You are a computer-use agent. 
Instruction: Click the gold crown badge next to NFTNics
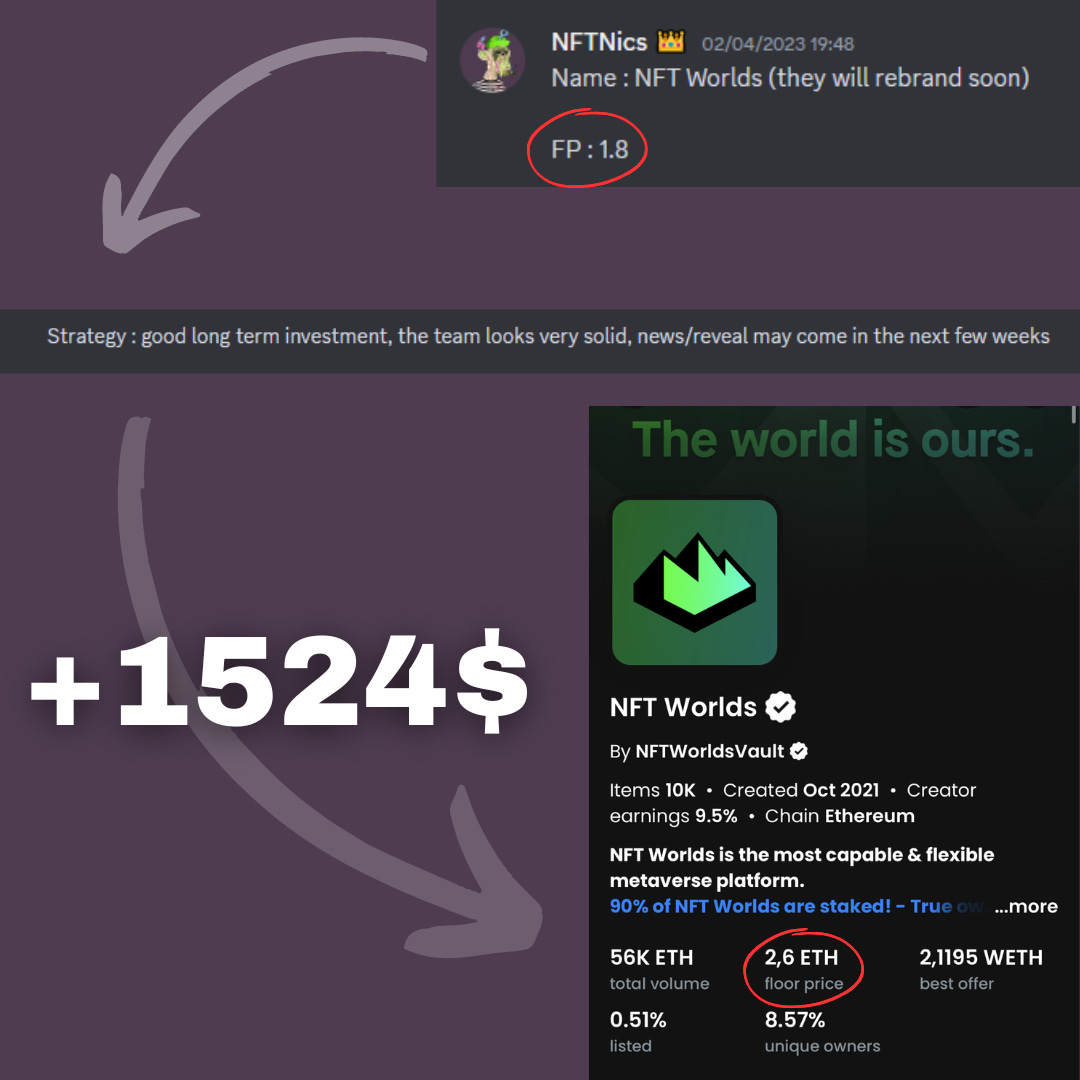click(671, 42)
